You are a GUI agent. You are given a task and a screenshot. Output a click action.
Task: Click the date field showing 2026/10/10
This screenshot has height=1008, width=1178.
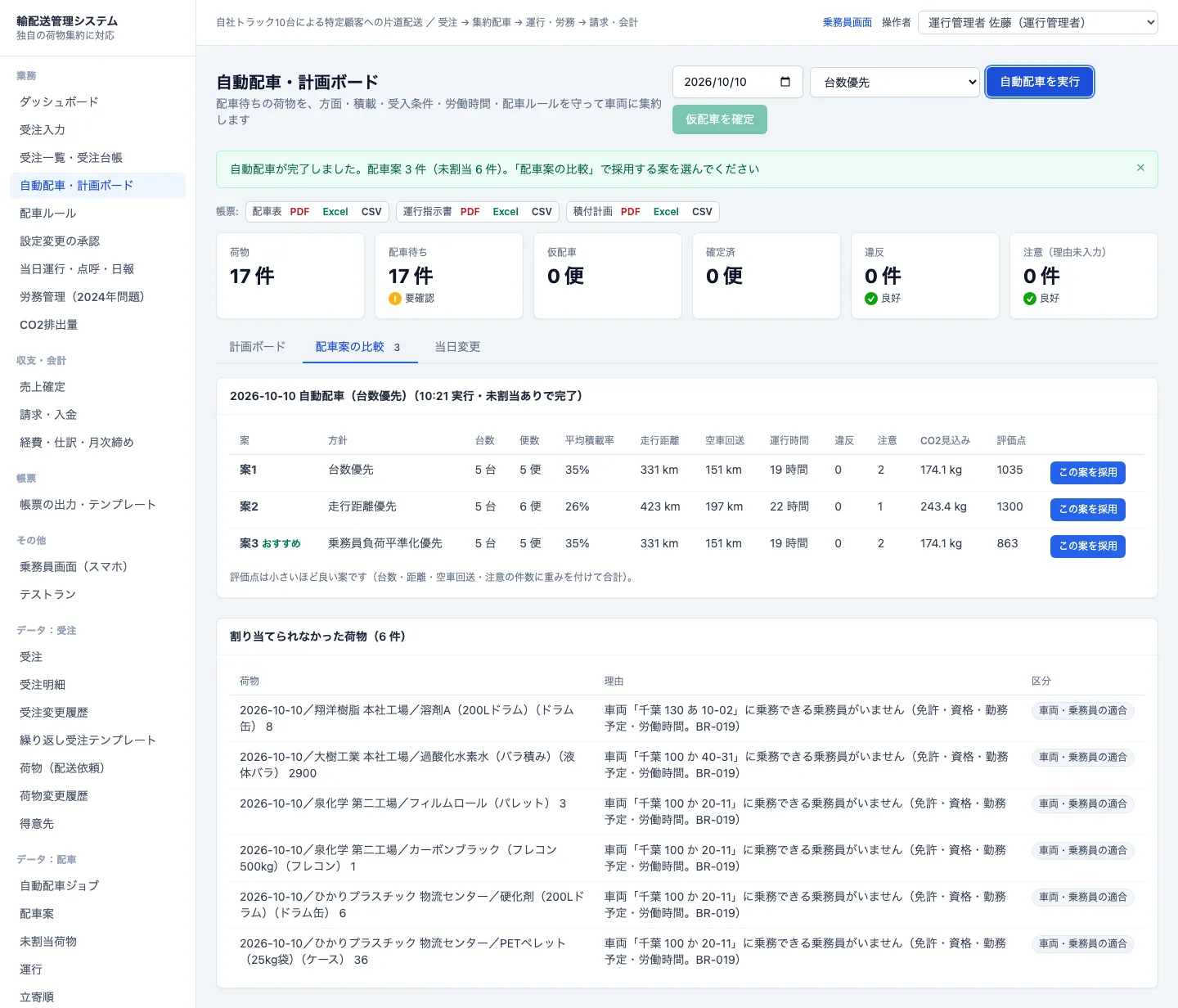pyautogui.click(x=737, y=82)
